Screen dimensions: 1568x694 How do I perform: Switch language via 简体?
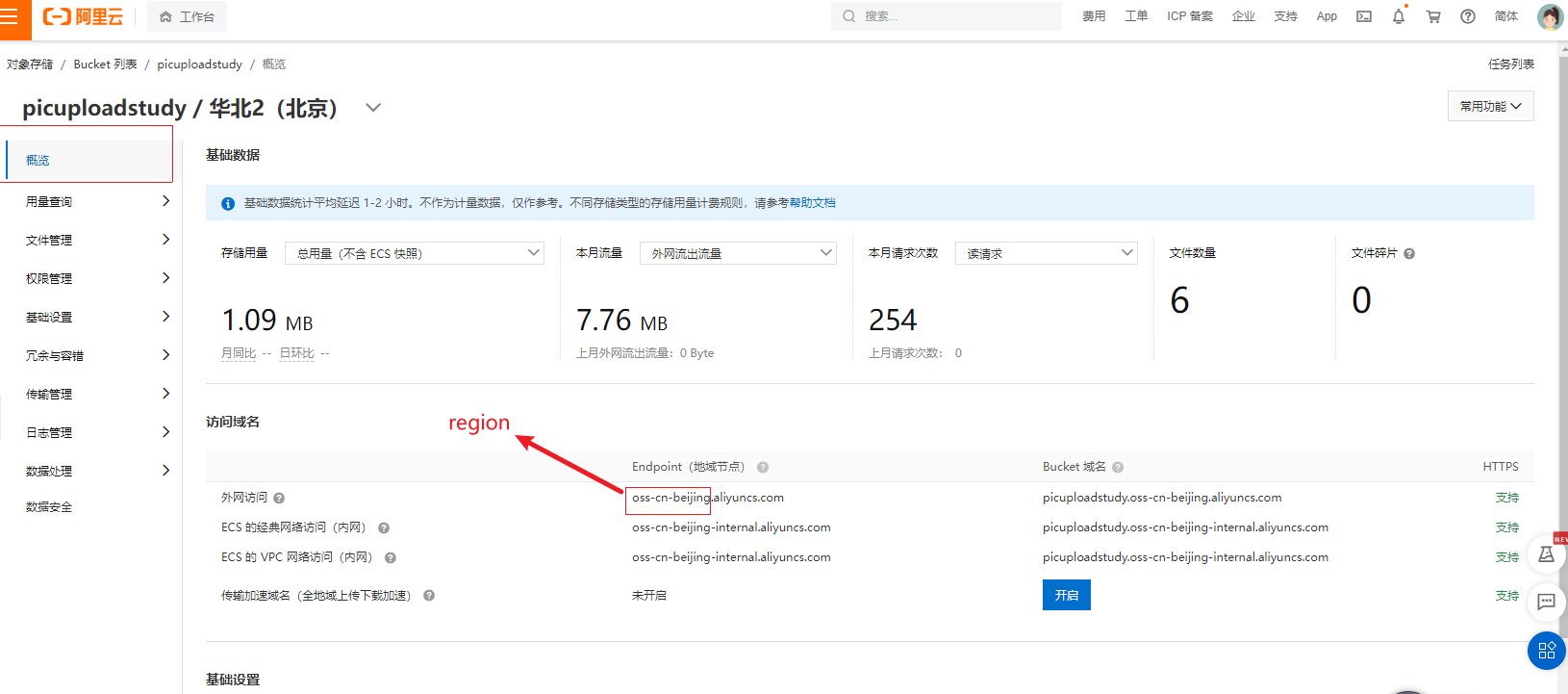(1506, 16)
